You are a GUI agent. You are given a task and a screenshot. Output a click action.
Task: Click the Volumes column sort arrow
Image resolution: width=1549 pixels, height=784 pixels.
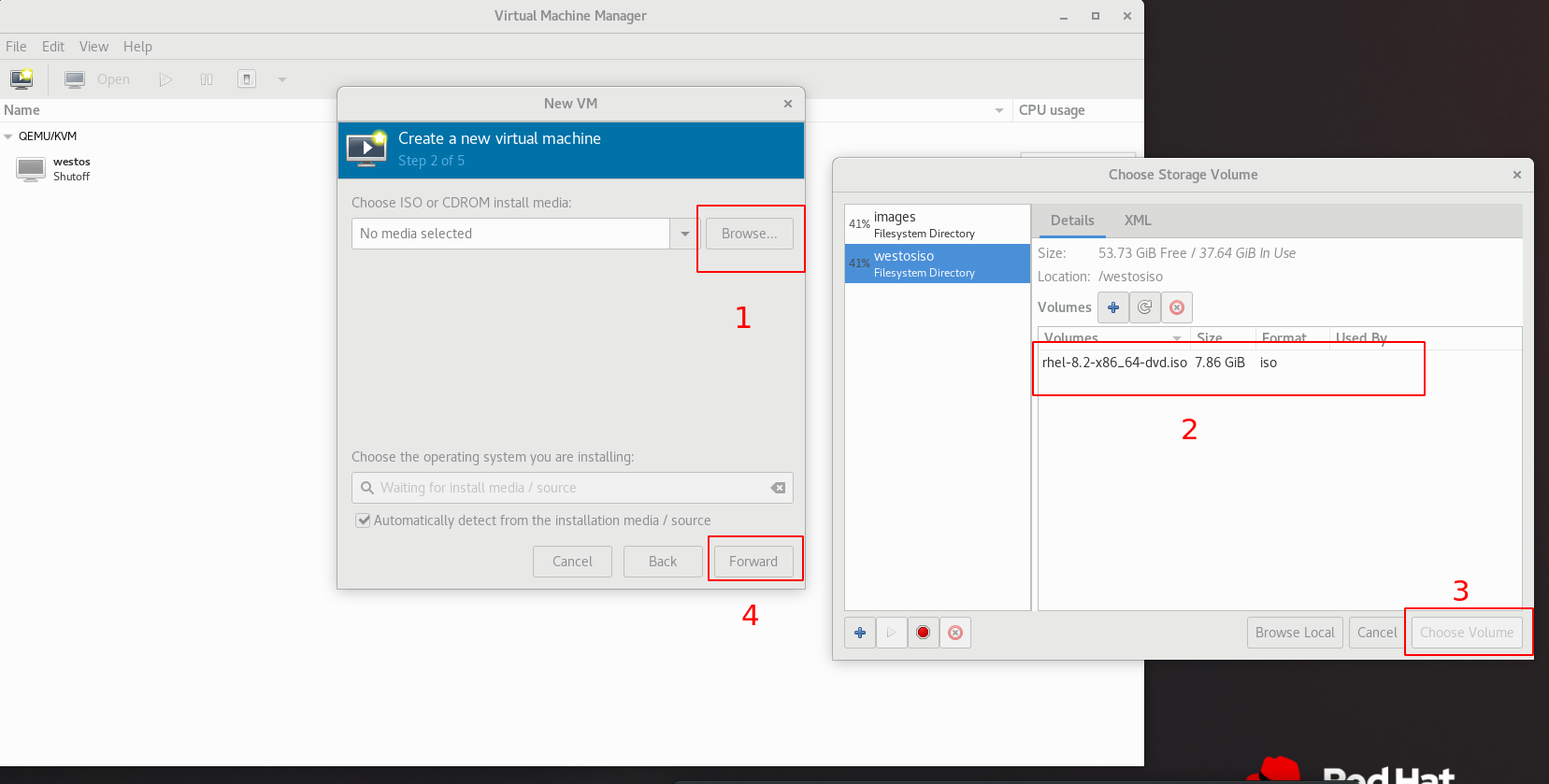(x=1177, y=338)
